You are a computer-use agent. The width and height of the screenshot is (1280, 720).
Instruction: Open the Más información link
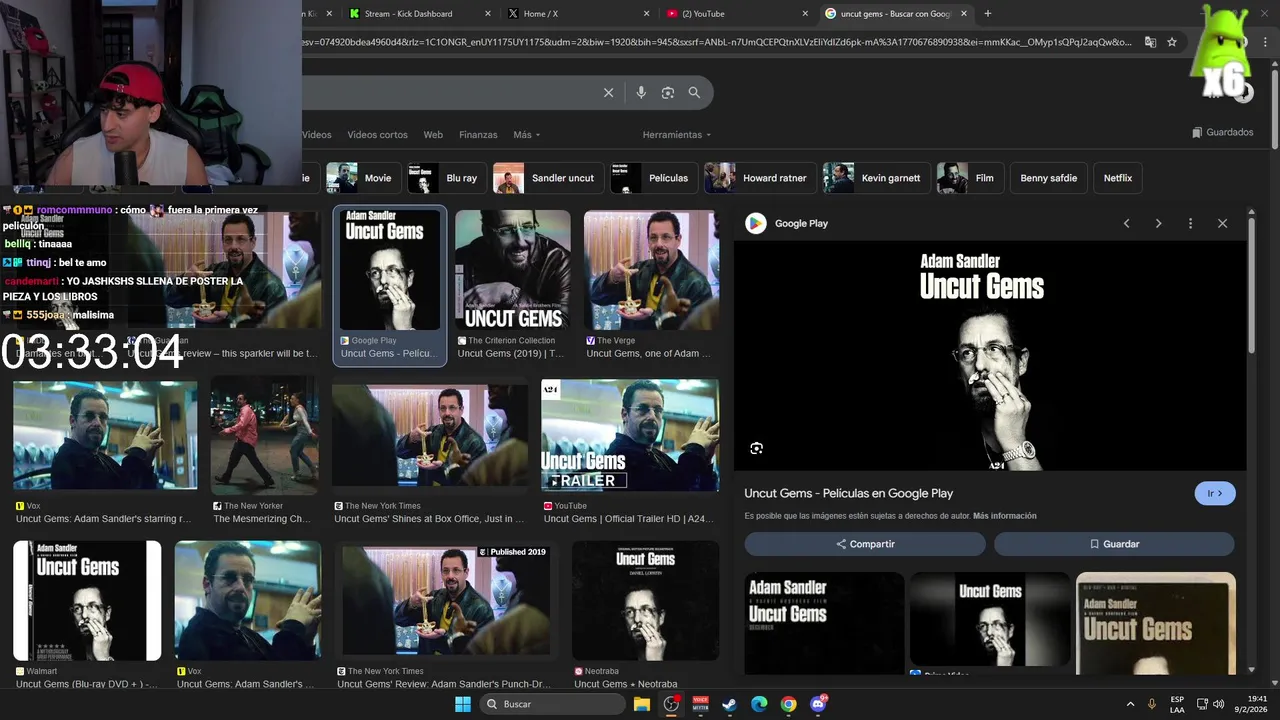1004,516
